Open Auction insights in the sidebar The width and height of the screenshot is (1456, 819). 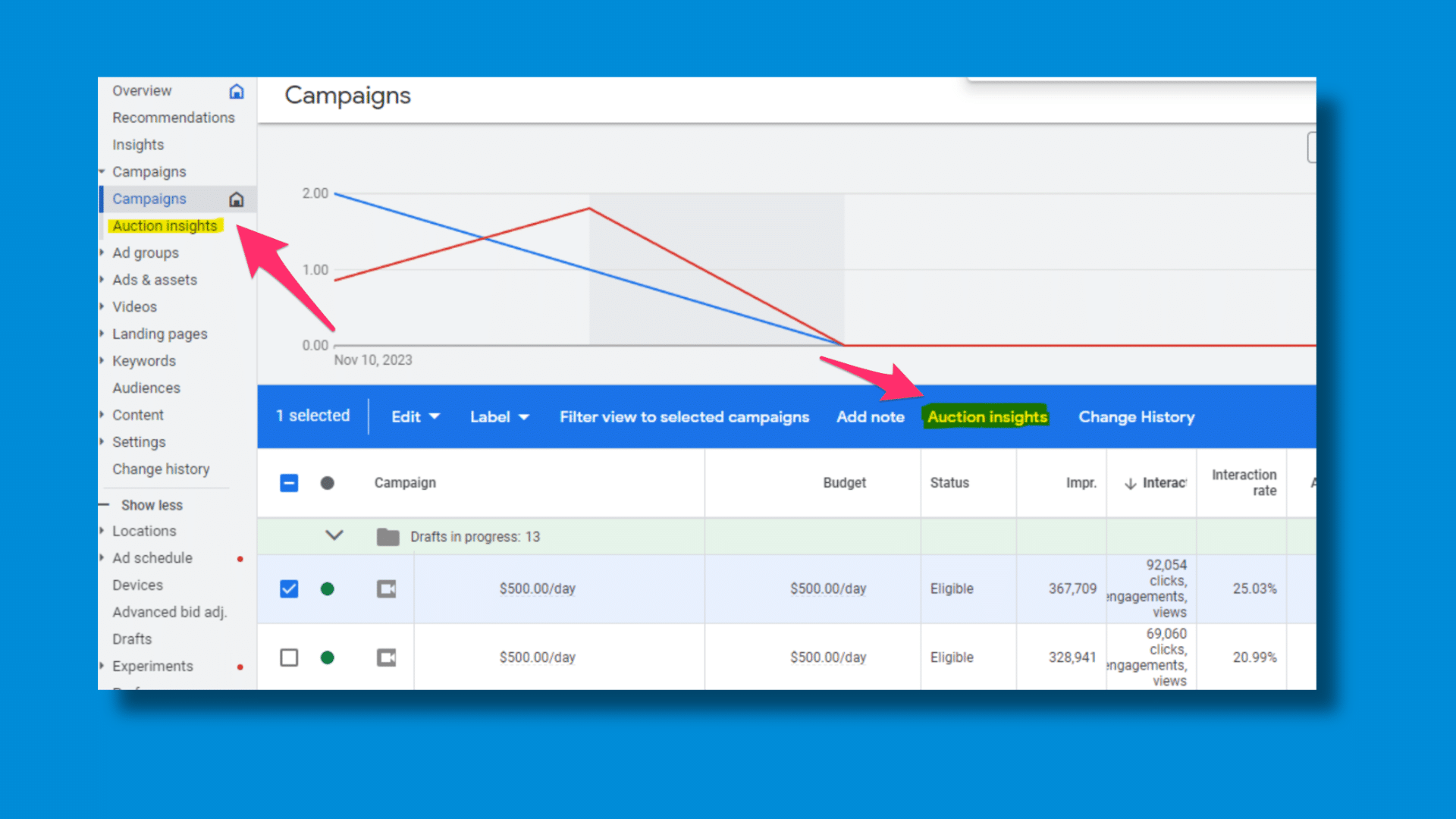pyautogui.click(x=165, y=226)
